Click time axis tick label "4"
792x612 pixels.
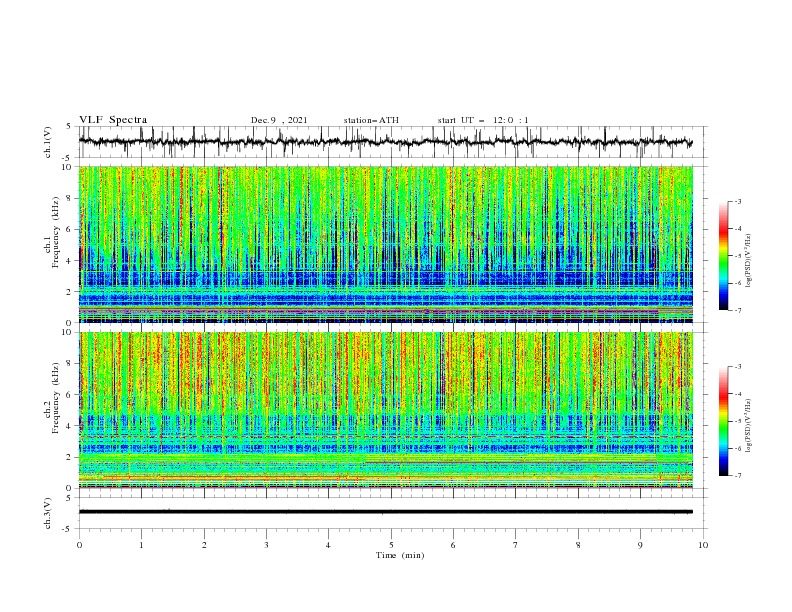328,545
